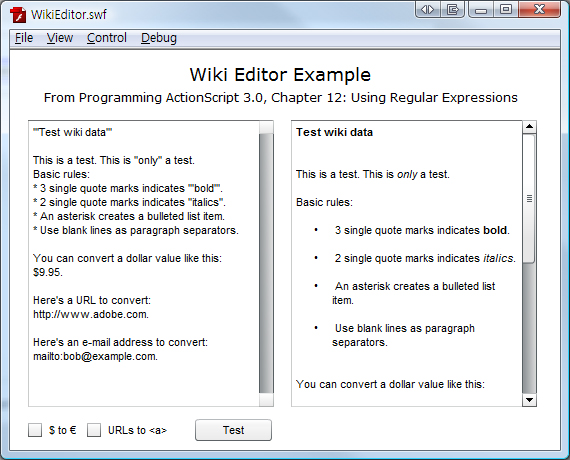Click the output panel scrollbar thumb
This screenshot has width=570, height=460.
click(529, 198)
